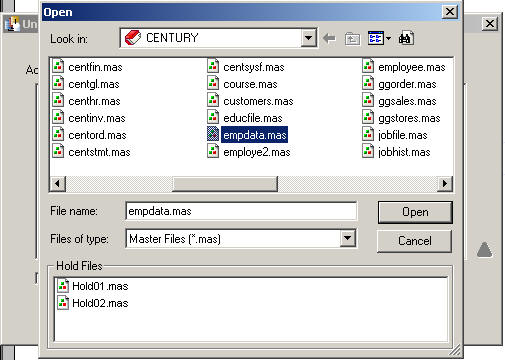
Task: Select centsysf.mas file icon
Action: (x=213, y=66)
